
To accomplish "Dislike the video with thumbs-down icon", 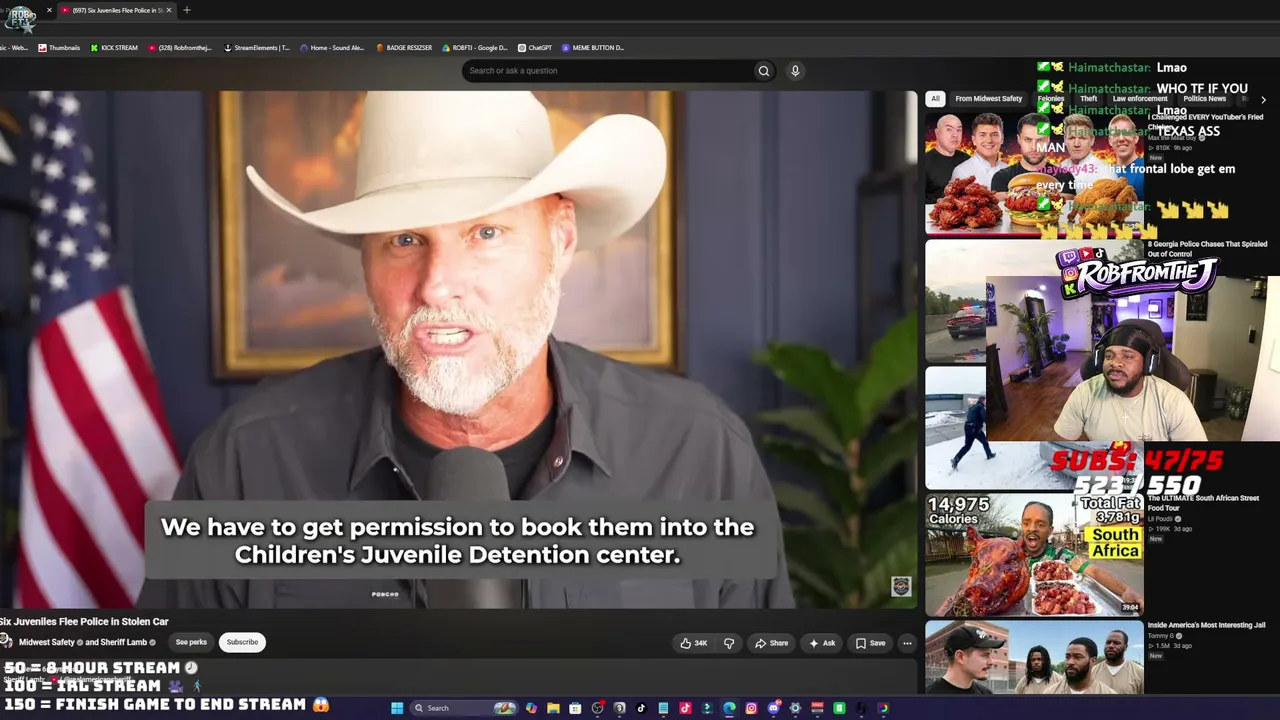I will 729,643.
